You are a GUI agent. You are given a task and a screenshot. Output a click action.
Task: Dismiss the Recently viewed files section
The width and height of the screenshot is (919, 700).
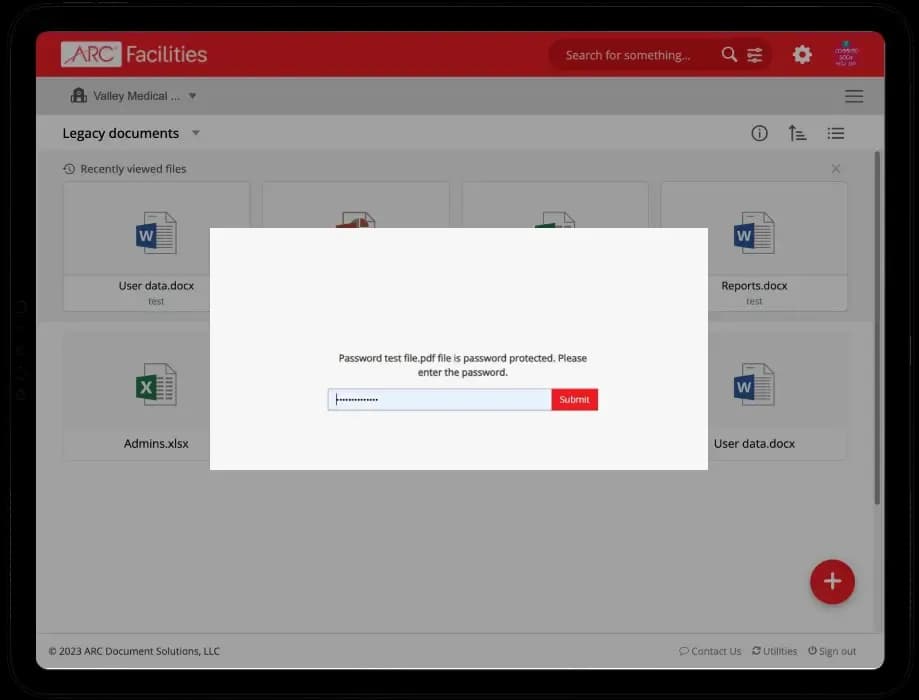click(835, 168)
